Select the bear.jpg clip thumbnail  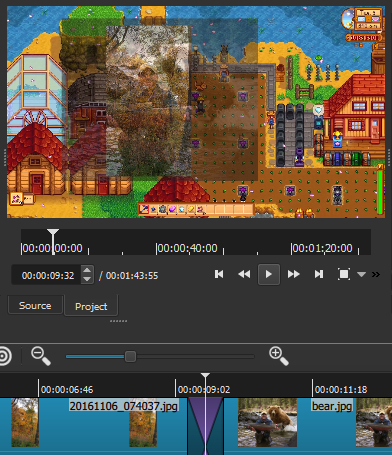click(x=267, y=422)
